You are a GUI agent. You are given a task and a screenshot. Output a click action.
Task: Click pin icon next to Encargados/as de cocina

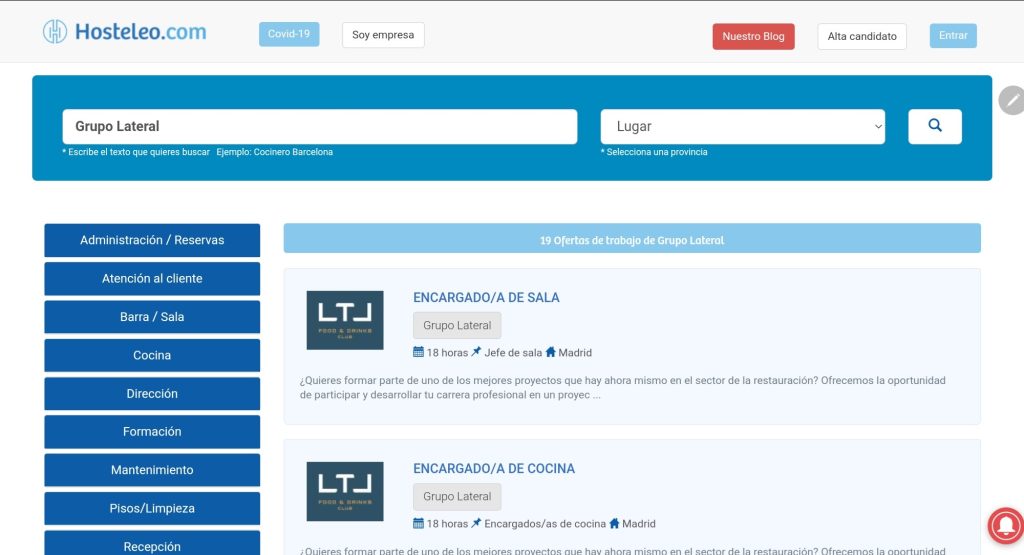click(x=476, y=523)
